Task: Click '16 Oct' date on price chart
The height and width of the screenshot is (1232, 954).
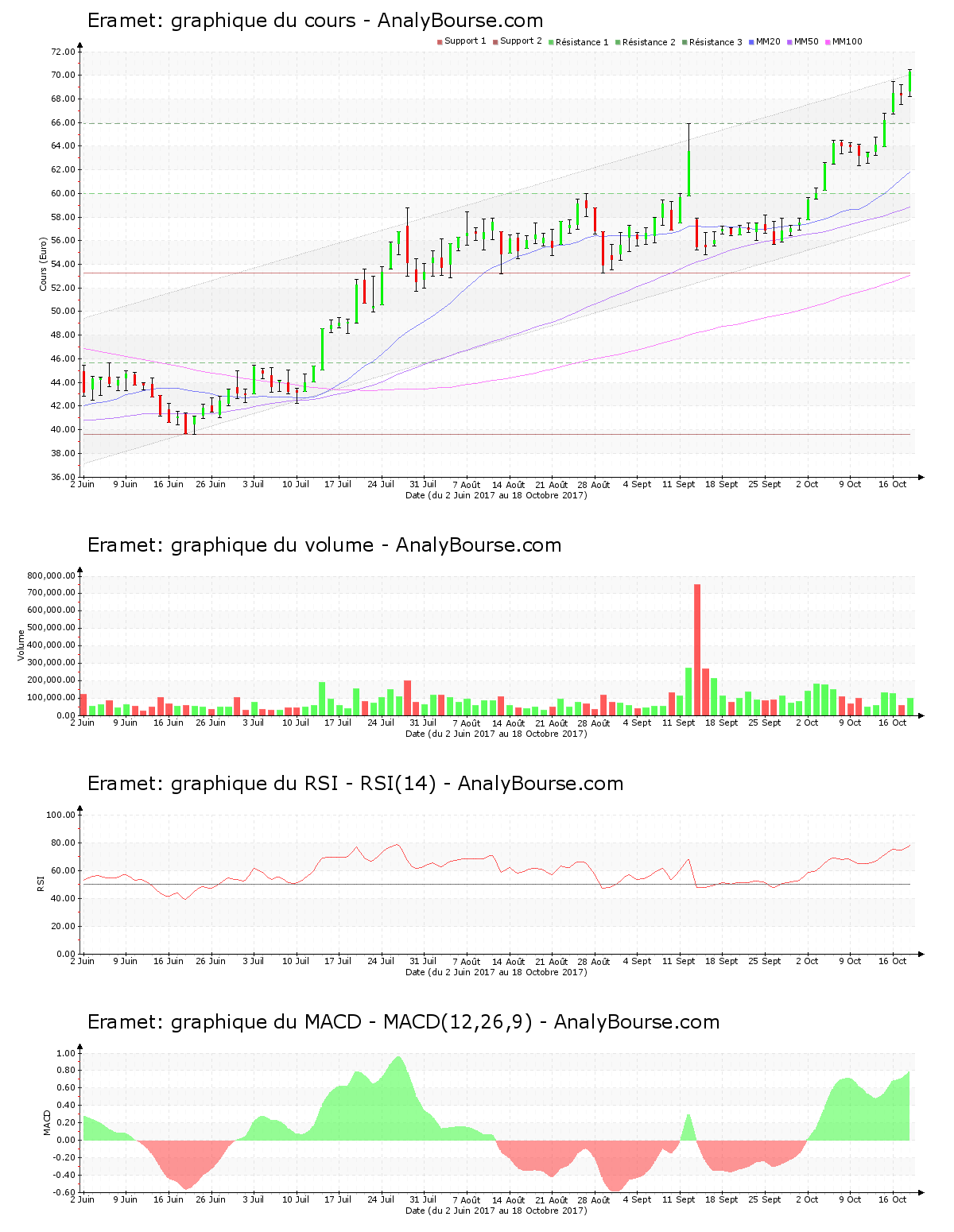Action: tap(892, 484)
